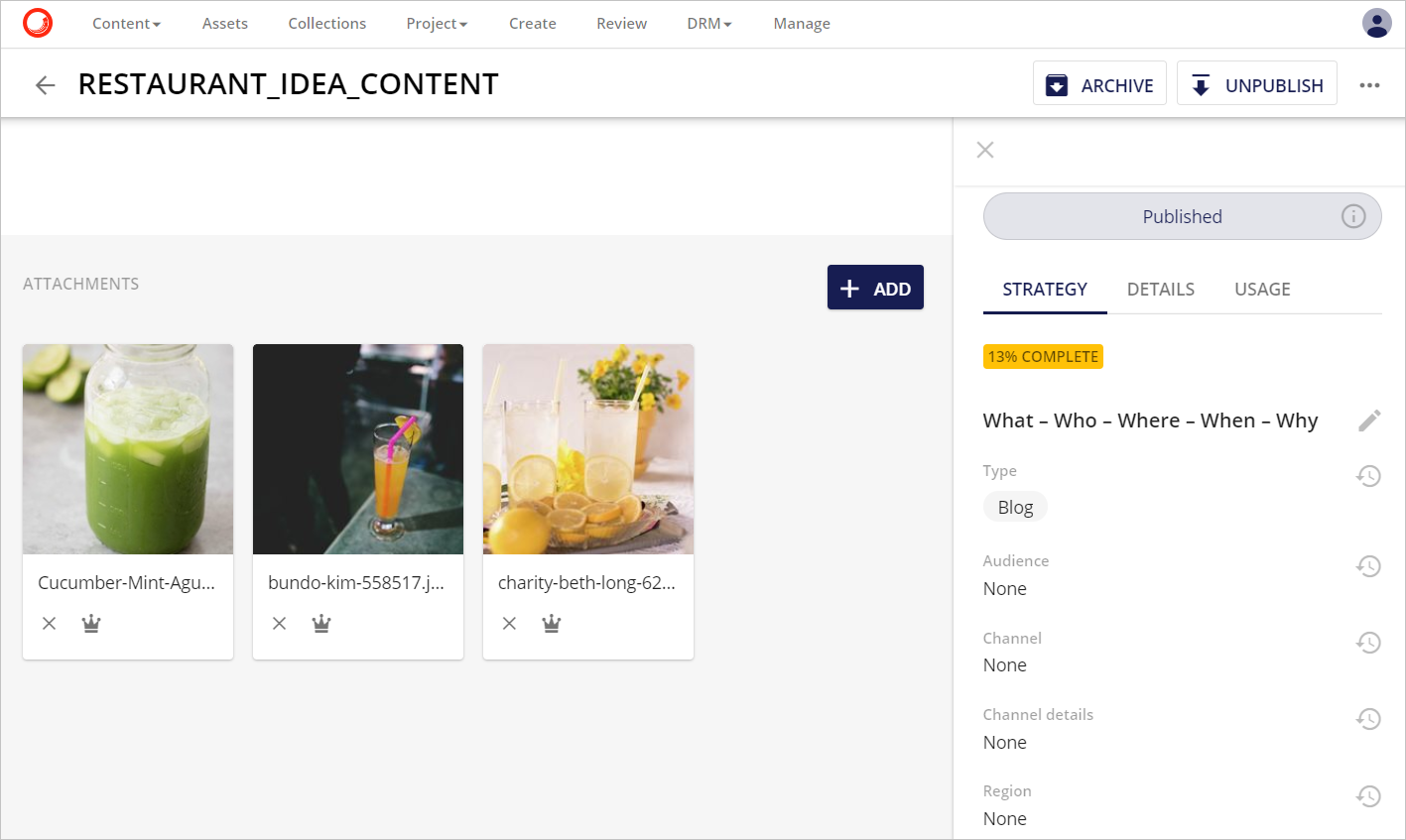Close the right details panel
The height and width of the screenshot is (840, 1406).
tap(984, 149)
